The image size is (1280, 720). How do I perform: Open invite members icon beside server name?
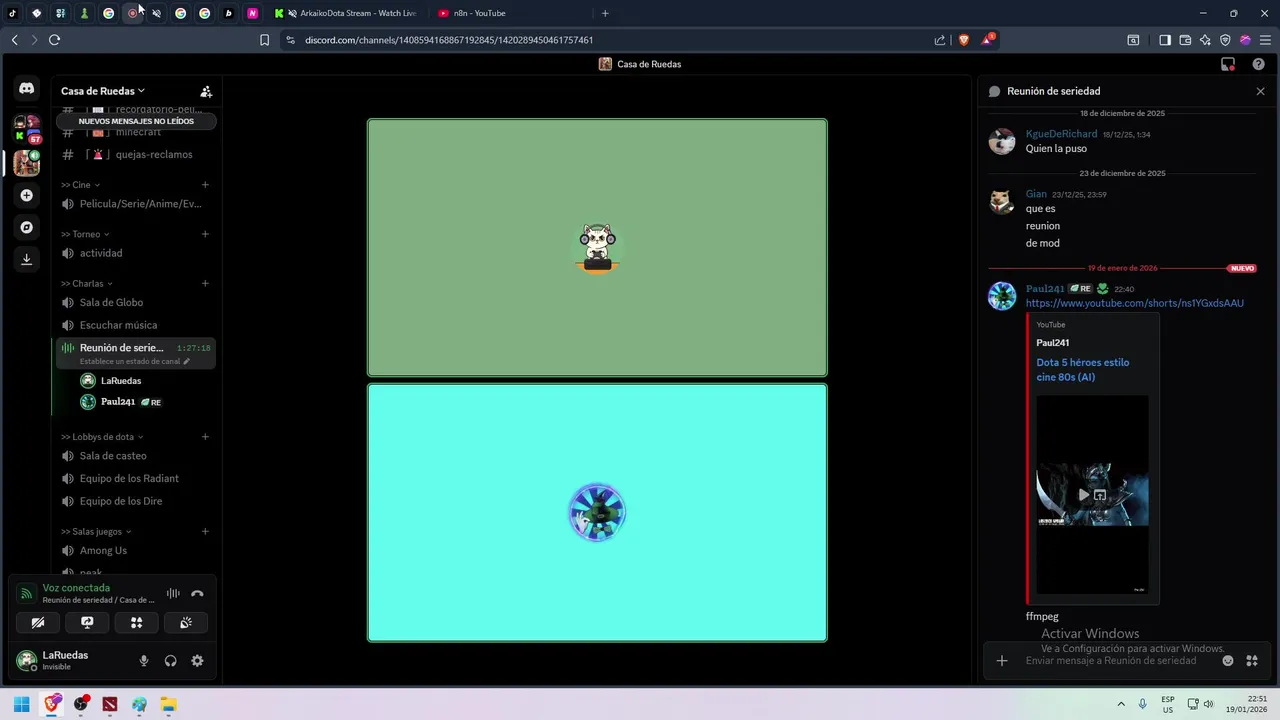(x=206, y=91)
